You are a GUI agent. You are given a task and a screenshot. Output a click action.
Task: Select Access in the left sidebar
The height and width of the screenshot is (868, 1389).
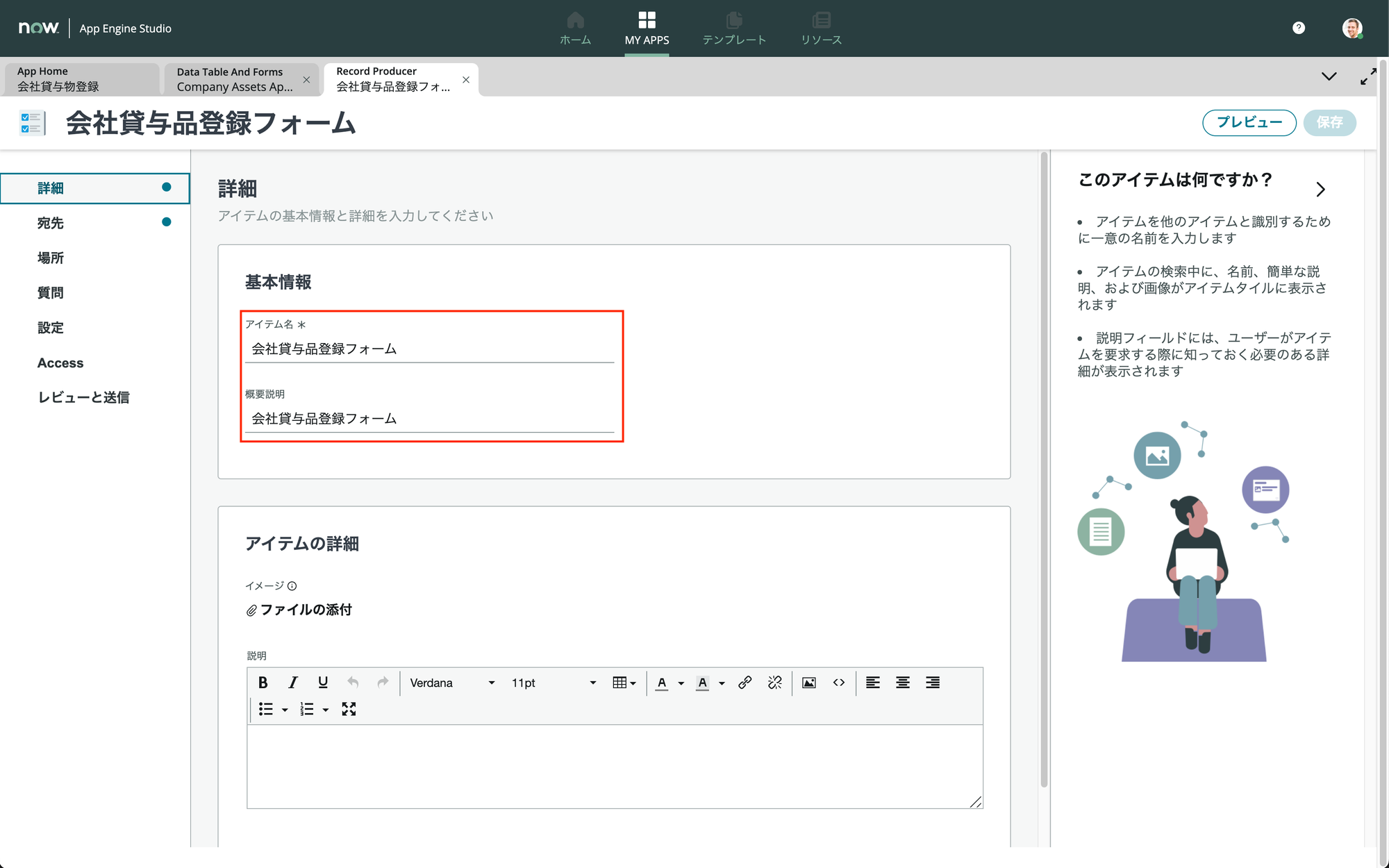95,362
